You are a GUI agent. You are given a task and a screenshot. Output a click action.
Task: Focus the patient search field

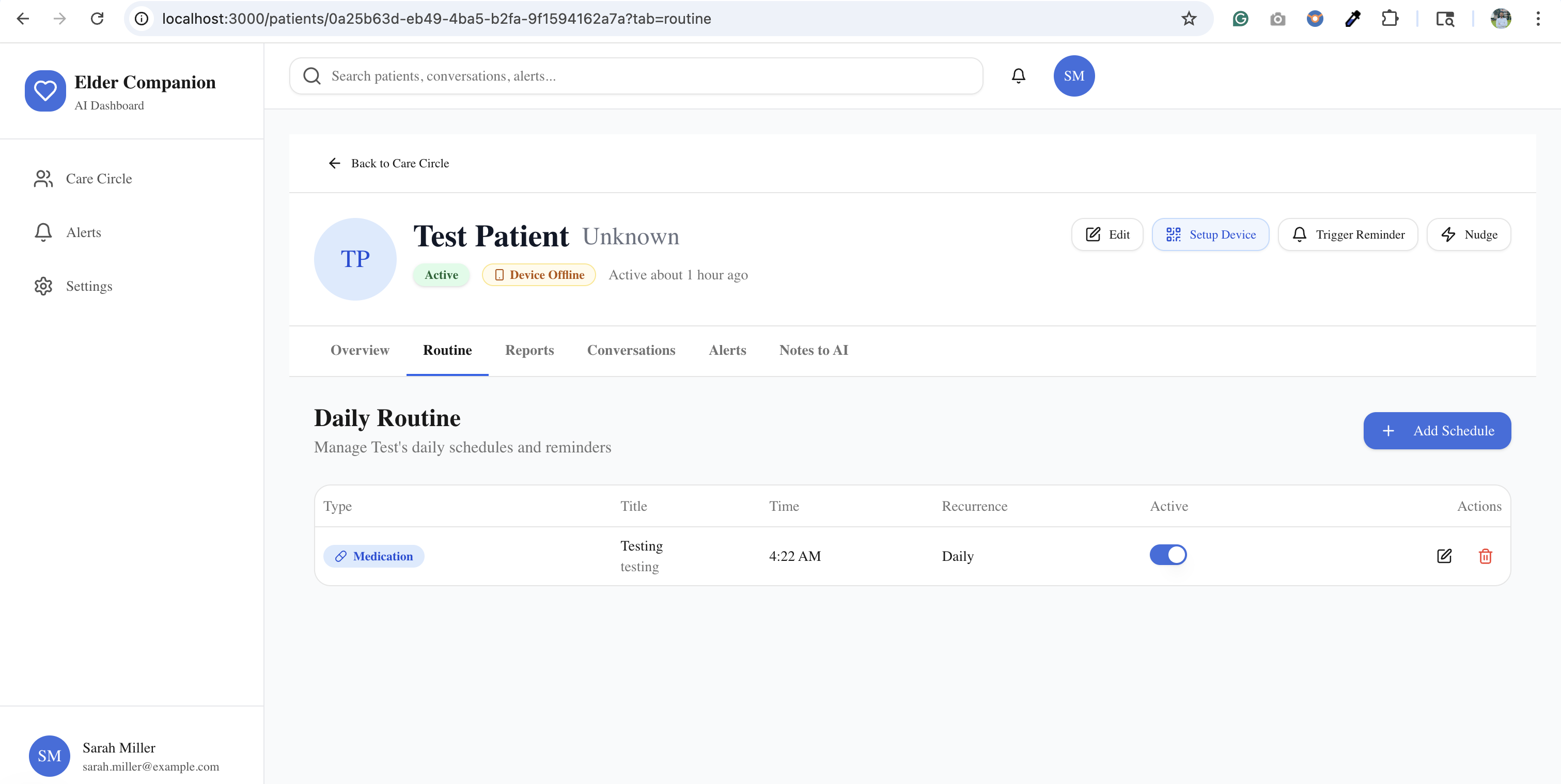(x=636, y=76)
